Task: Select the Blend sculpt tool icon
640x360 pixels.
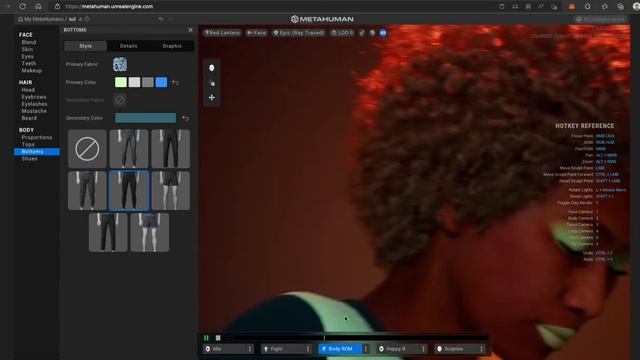Action: click(x=211, y=68)
